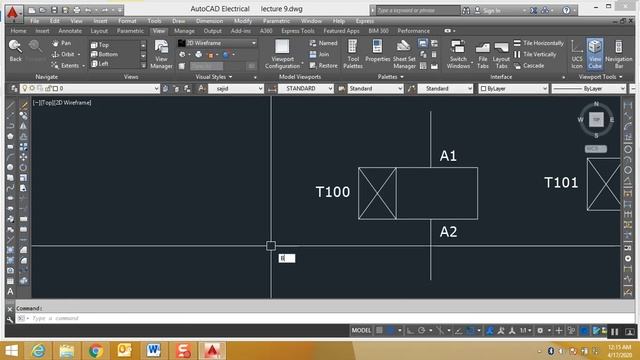Viewport: 640px width, 360px height.
Task: Open the Express Tools tab
Action: 298,31
